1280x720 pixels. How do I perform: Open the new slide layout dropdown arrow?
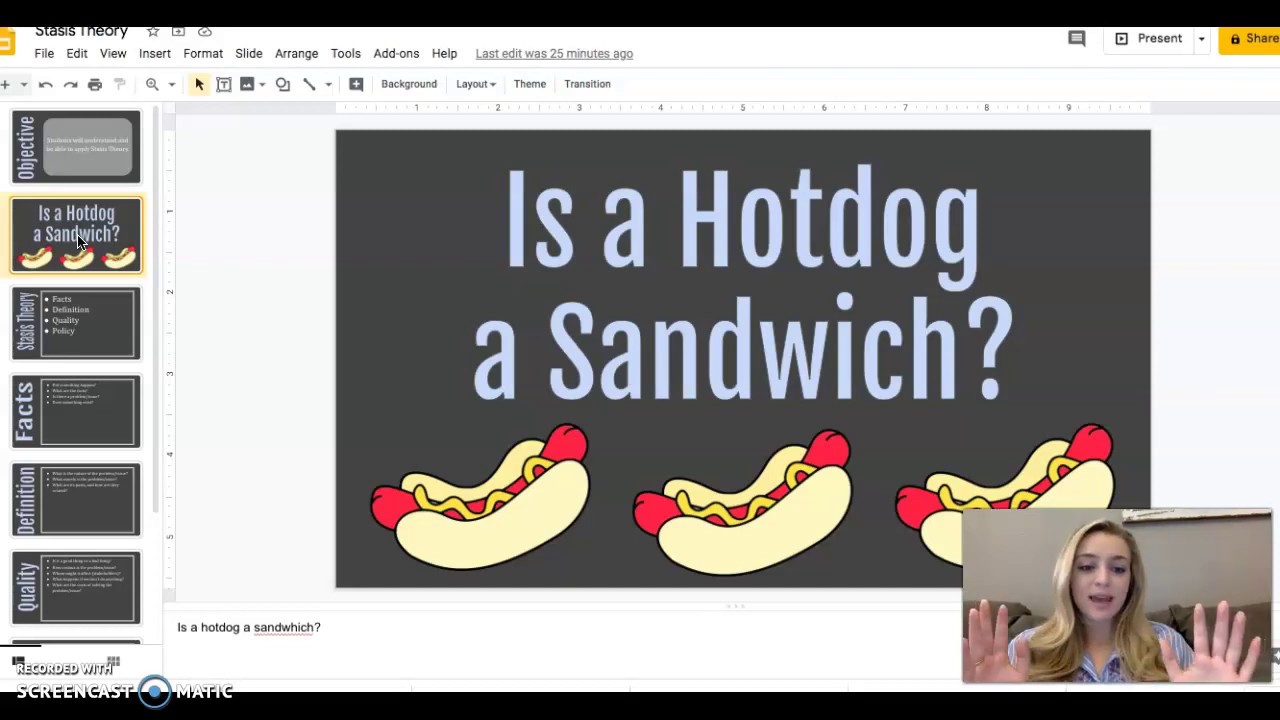point(23,84)
